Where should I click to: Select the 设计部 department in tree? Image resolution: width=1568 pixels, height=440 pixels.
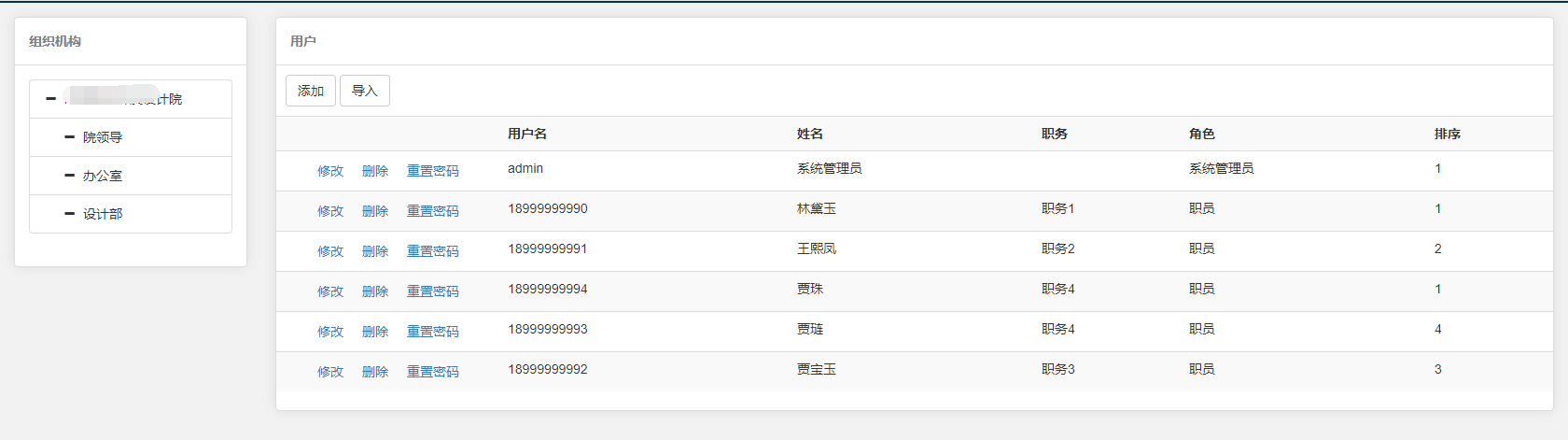(103, 214)
